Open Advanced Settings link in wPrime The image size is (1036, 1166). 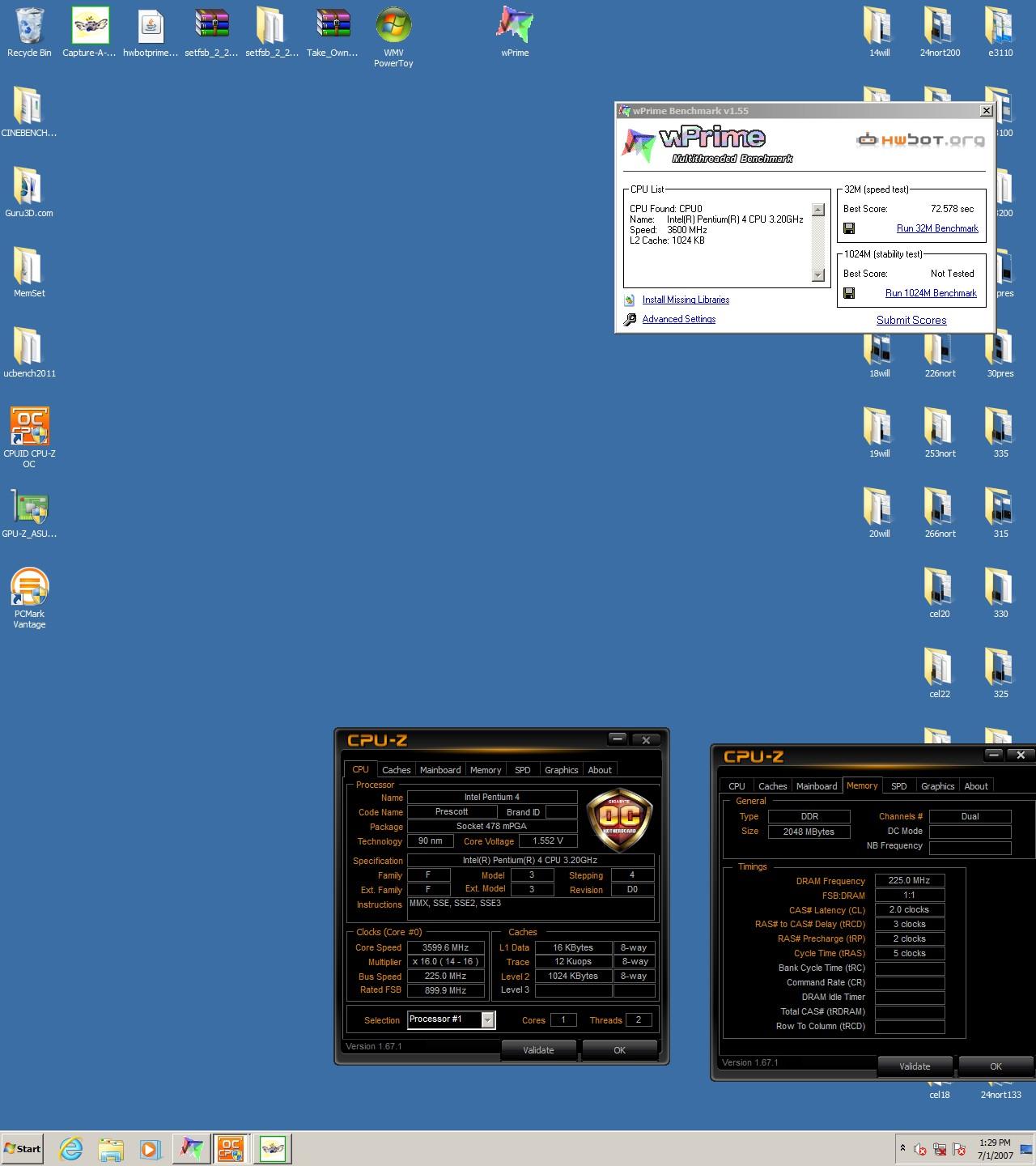click(679, 319)
